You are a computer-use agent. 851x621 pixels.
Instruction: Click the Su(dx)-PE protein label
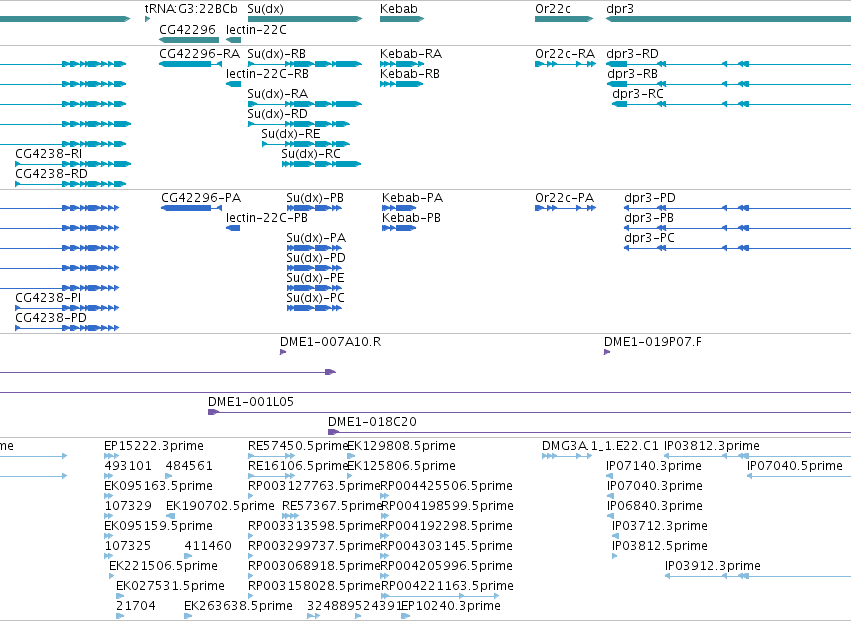tap(315, 278)
